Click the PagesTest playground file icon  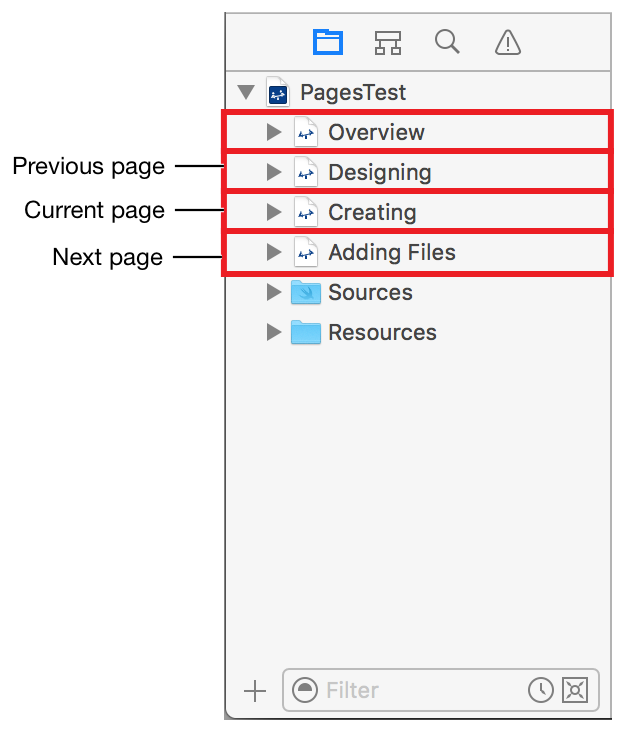(277, 93)
